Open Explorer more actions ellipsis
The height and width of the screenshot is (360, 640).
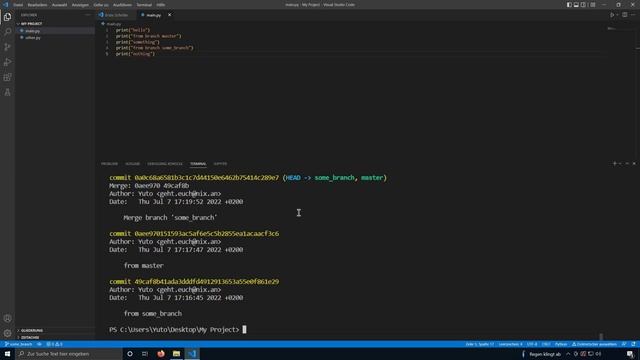click(x=88, y=15)
